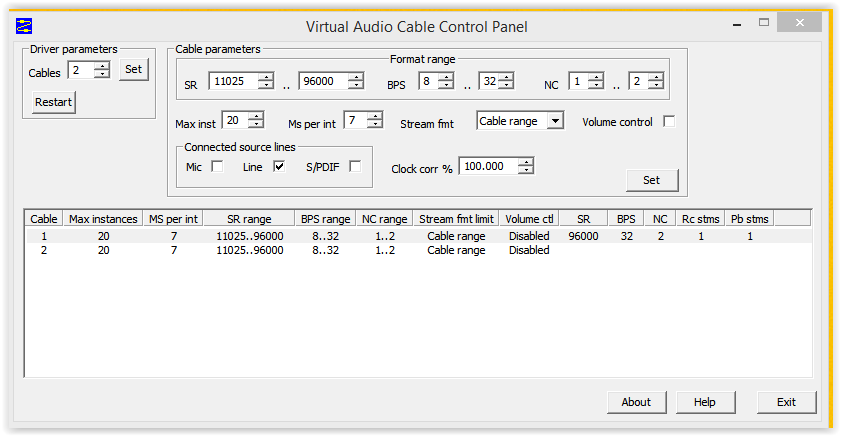
Task: Click the Cable column header
Action: [x=44, y=219]
